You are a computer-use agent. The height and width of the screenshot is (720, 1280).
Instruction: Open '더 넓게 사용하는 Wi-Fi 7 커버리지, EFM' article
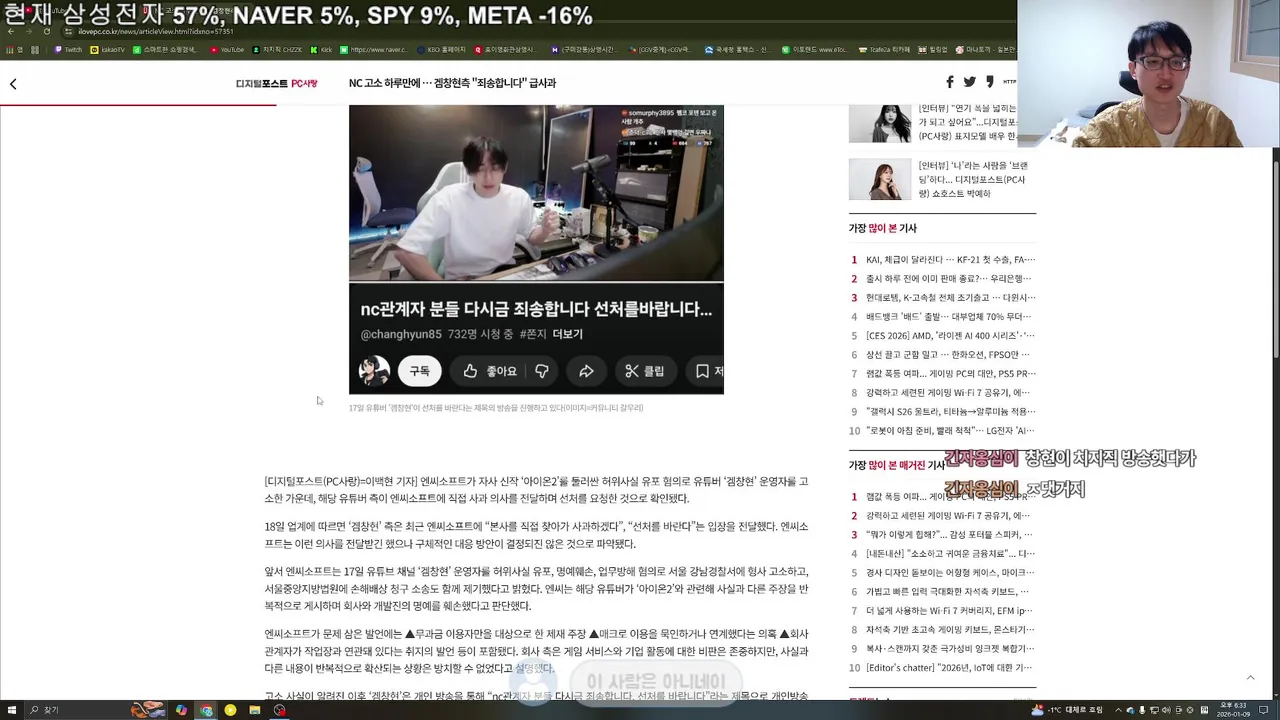(x=949, y=611)
